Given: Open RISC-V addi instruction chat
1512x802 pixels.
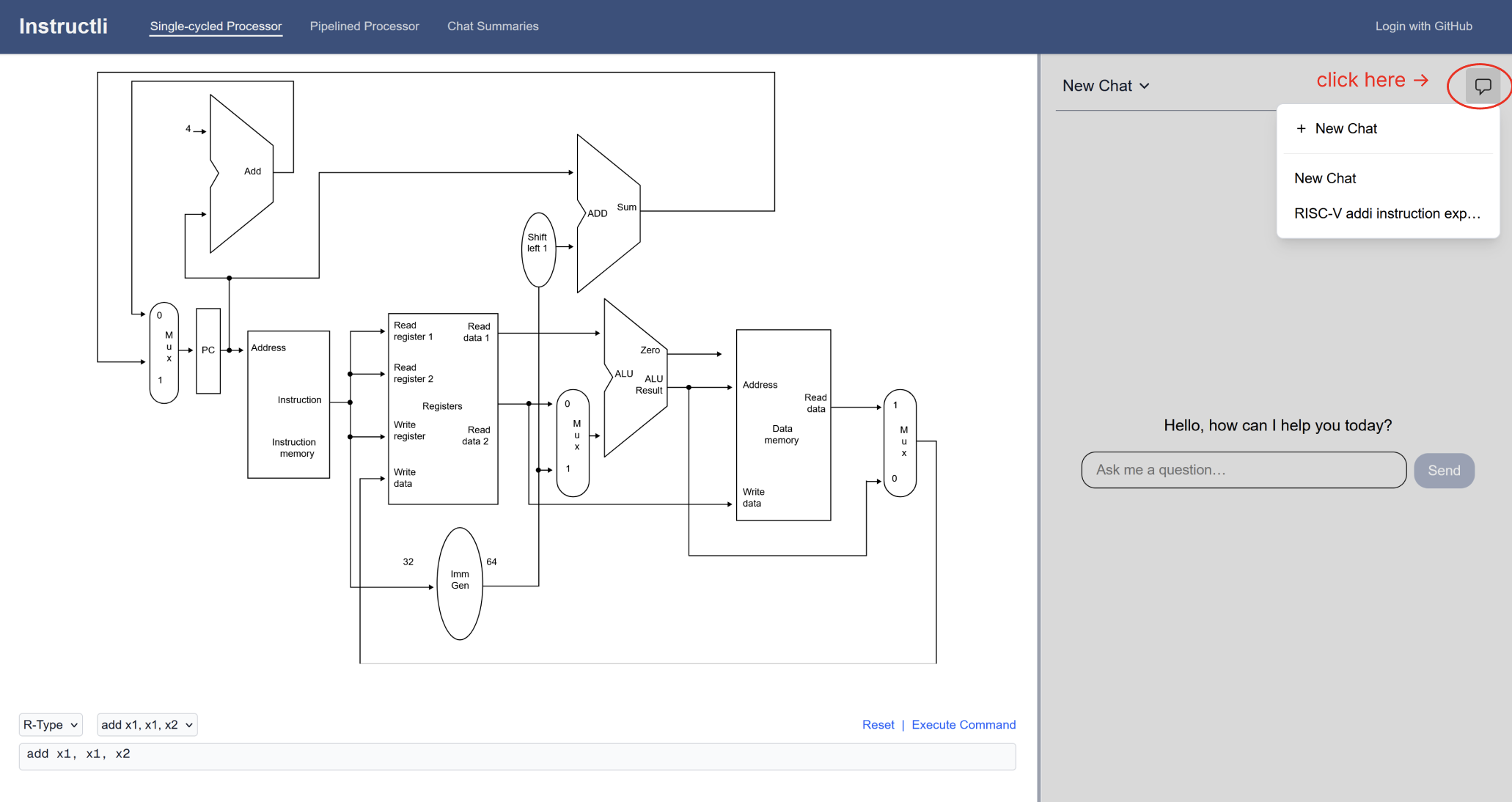Looking at the screenshot, I should coord(1387,213).
